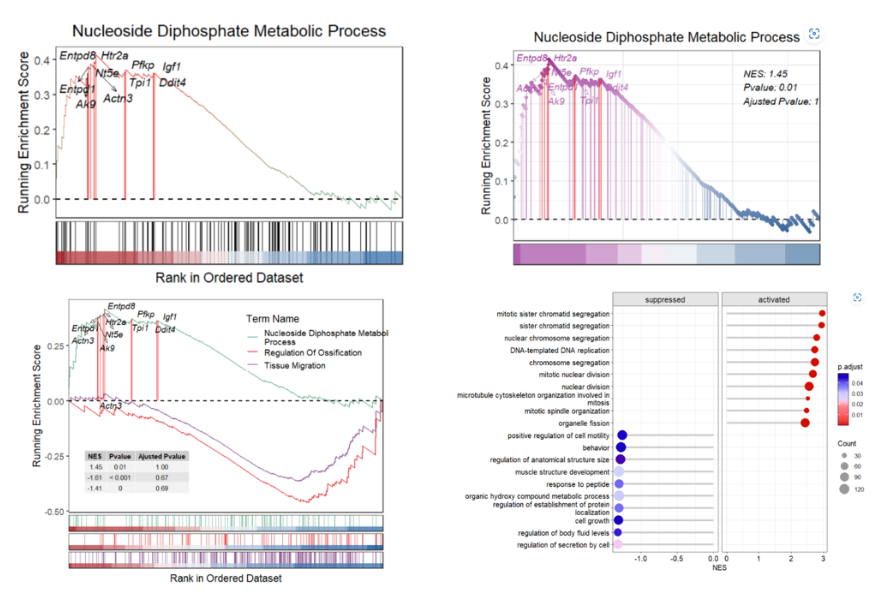Click the Ak9 label in the purple top-right plot
This screenshot has height=598, width=886.
[x=556, y=101]
